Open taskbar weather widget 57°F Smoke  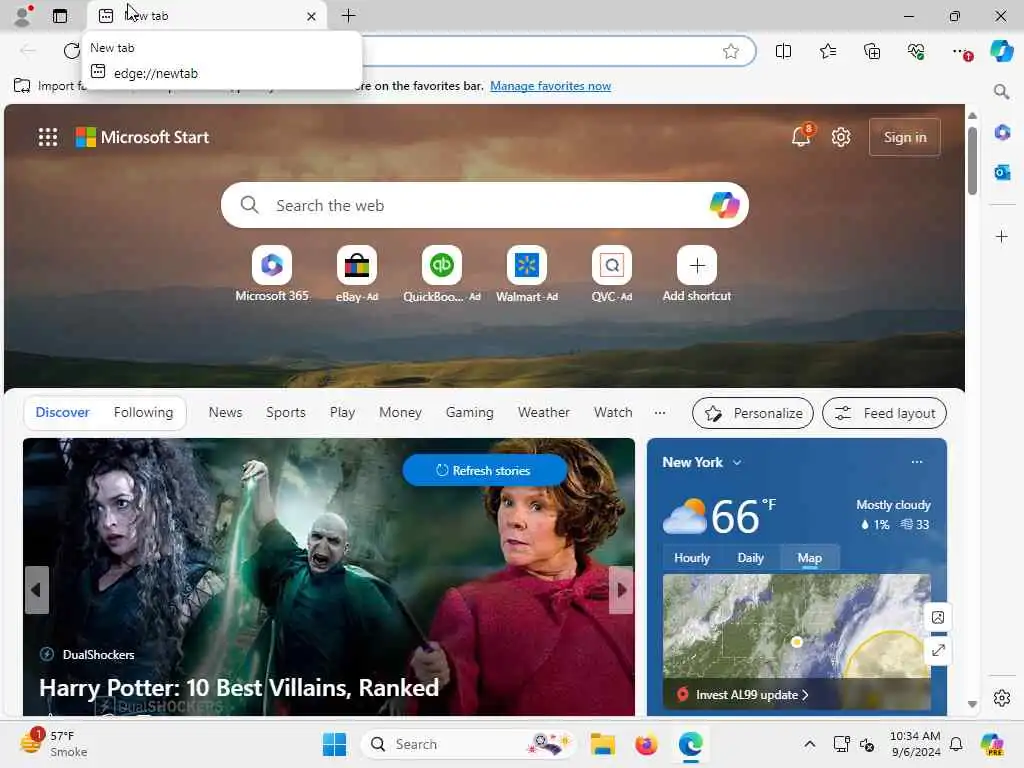[x=54, y=744]
